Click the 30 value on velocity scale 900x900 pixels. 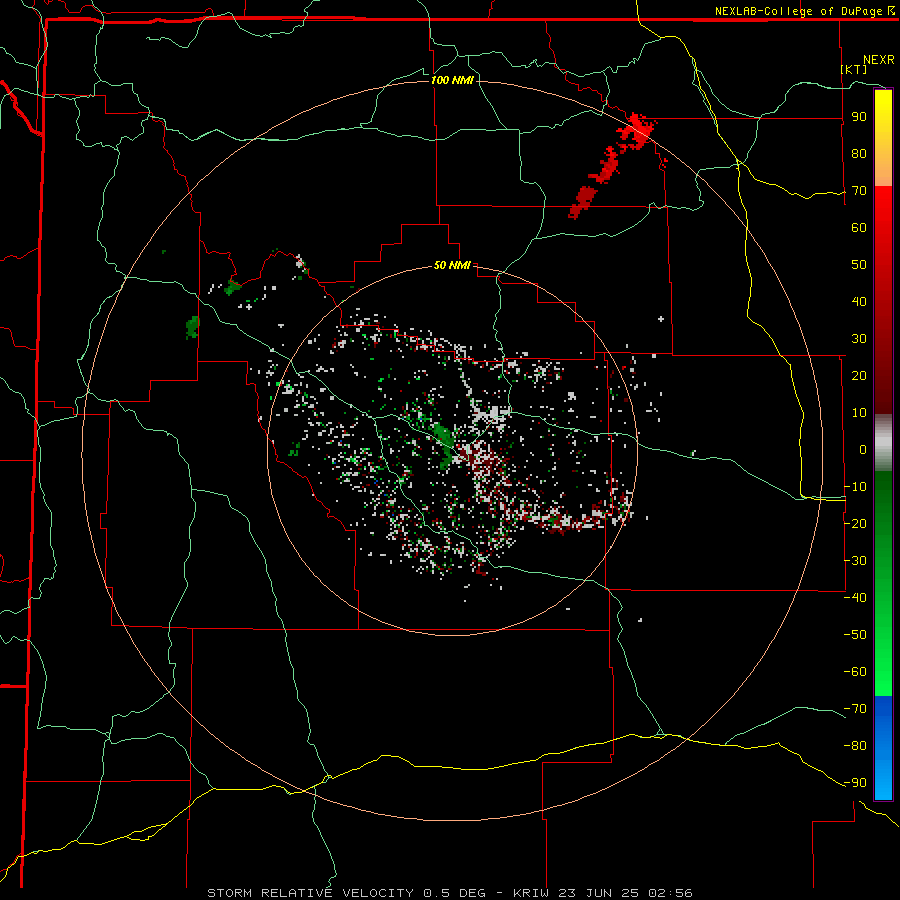(x=859, y=339)
